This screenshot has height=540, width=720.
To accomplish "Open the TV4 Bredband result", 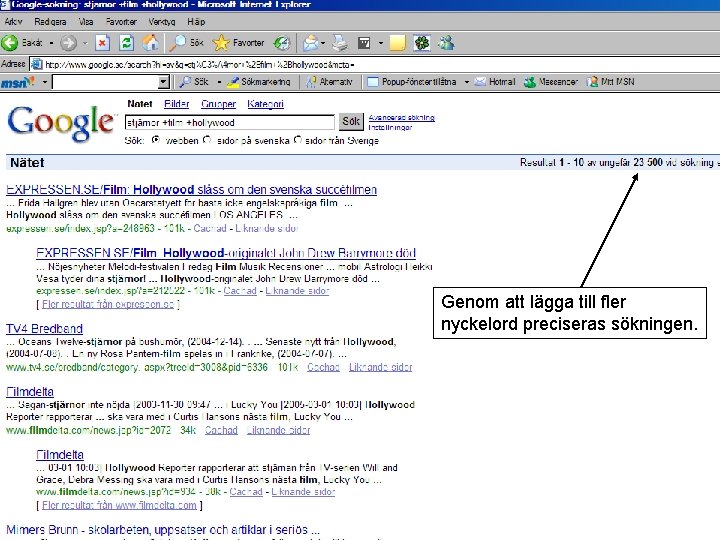I will [x=44, y=328].
